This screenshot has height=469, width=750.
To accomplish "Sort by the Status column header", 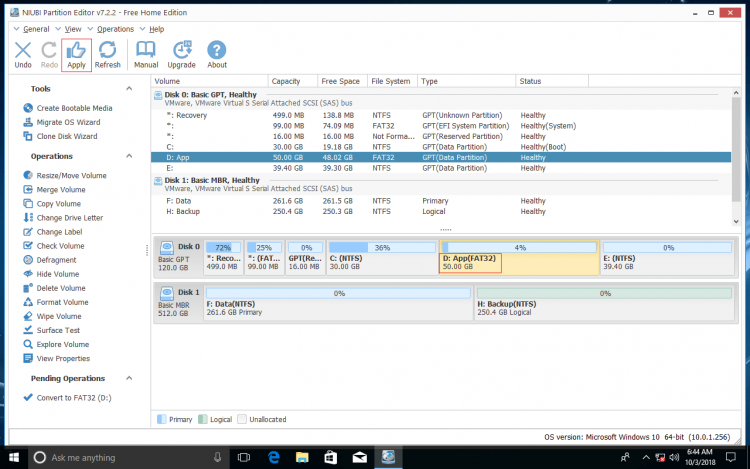I will 552,81.
